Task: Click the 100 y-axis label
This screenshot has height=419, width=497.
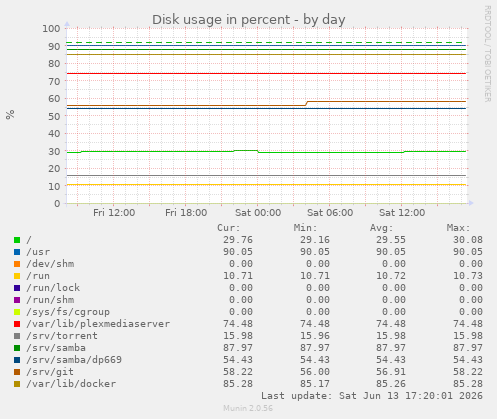Action: 51,29
